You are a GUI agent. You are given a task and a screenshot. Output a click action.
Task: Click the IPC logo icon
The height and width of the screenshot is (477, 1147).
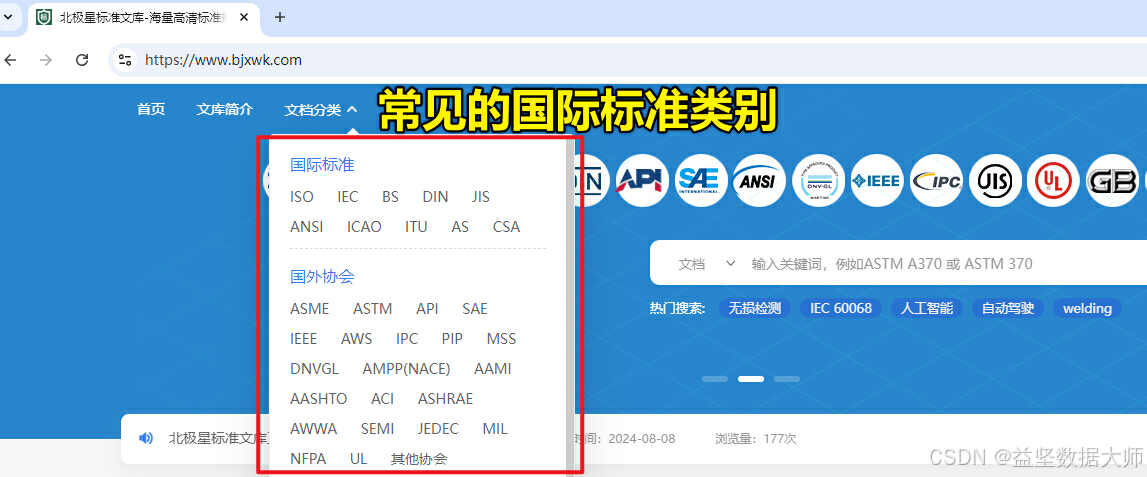pos(936,180)
